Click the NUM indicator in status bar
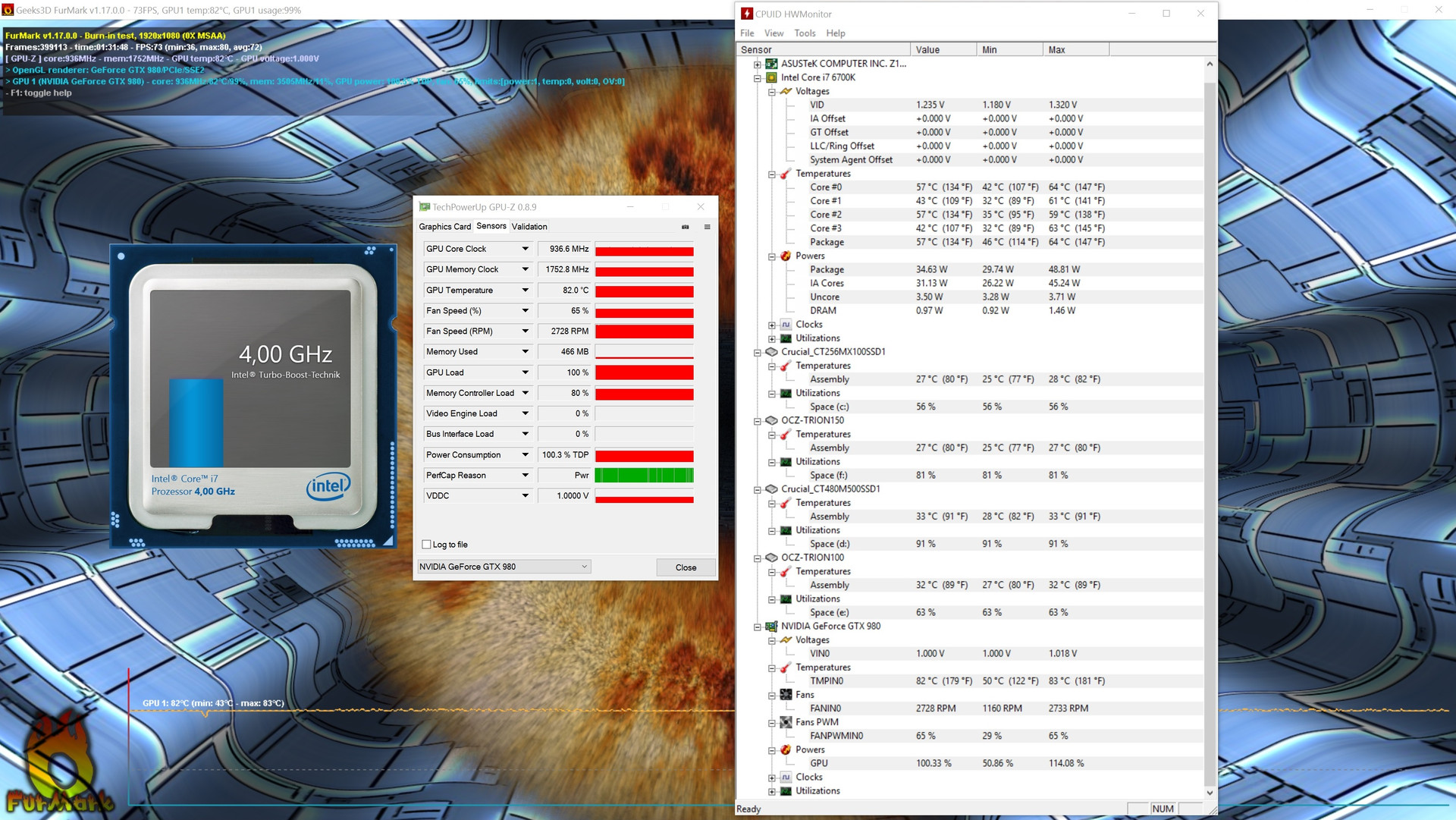The width and height of the screenshot is (1456, 820). pyautogui.click(x=1163, y=809)
